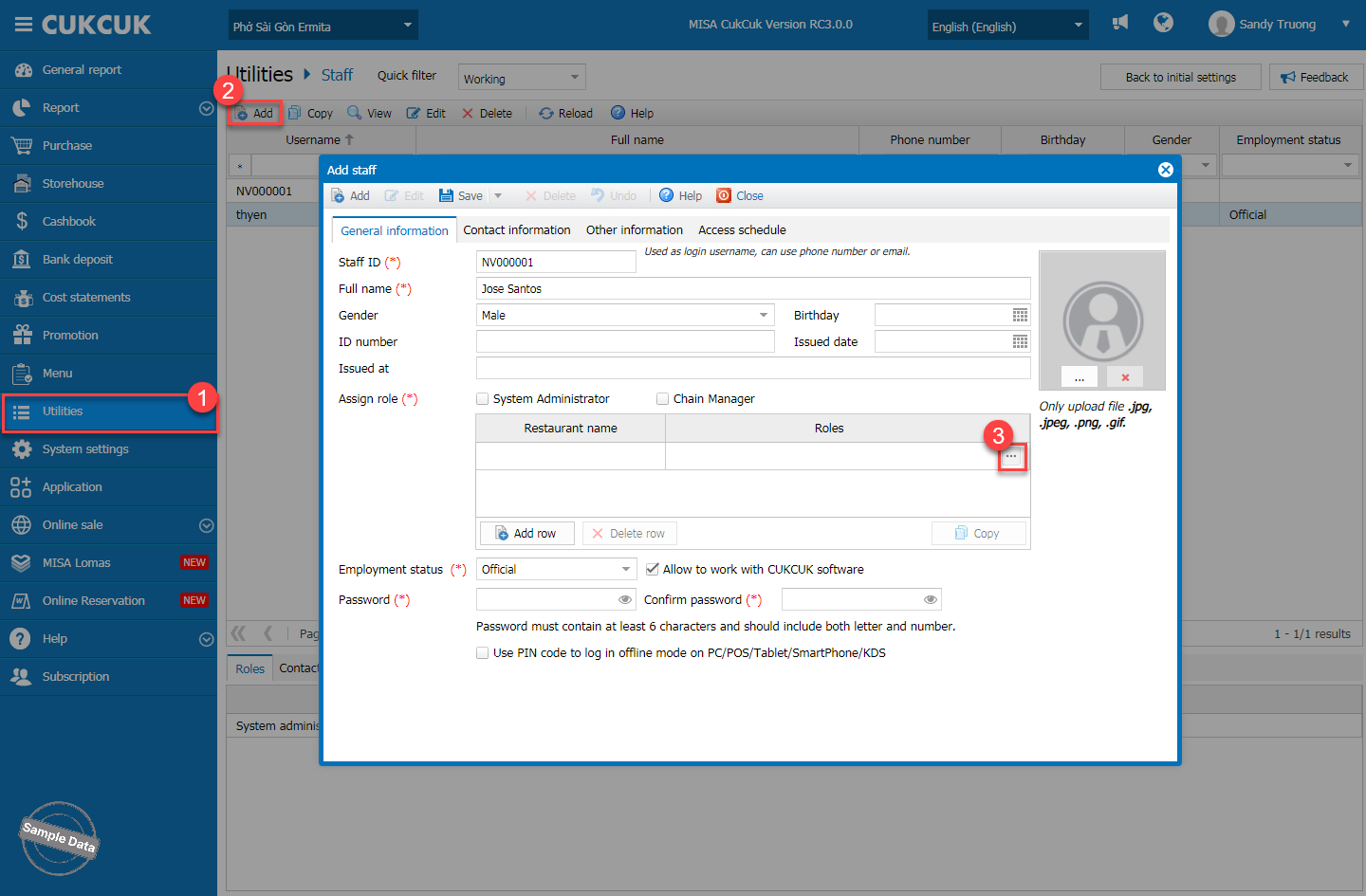This screenshot has height=896, width=1366.
Task: Click Help in Add staff dialog toolbar
Action: click(x=681, y=196)
